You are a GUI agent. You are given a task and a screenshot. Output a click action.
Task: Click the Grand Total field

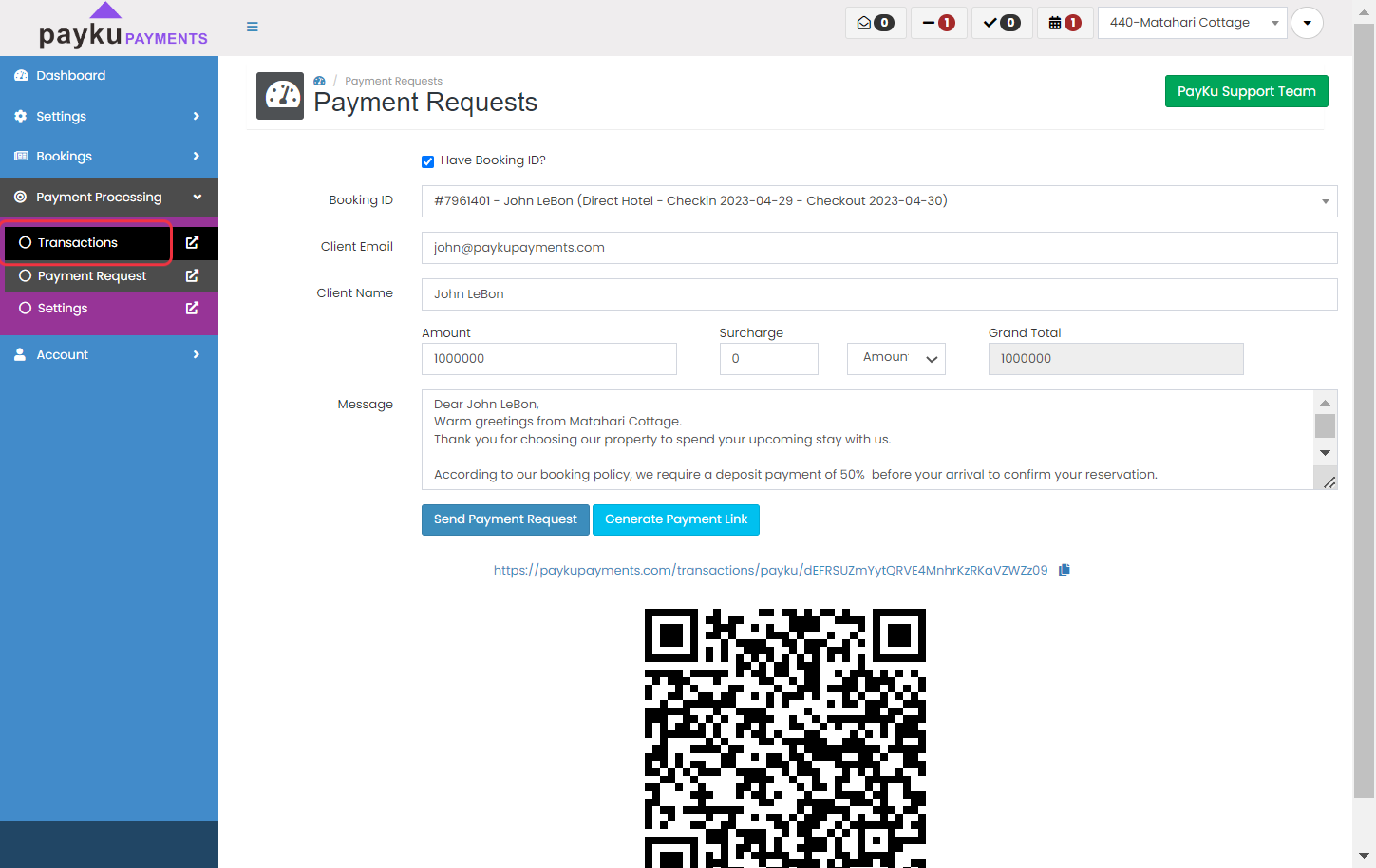click(1116, 359)
